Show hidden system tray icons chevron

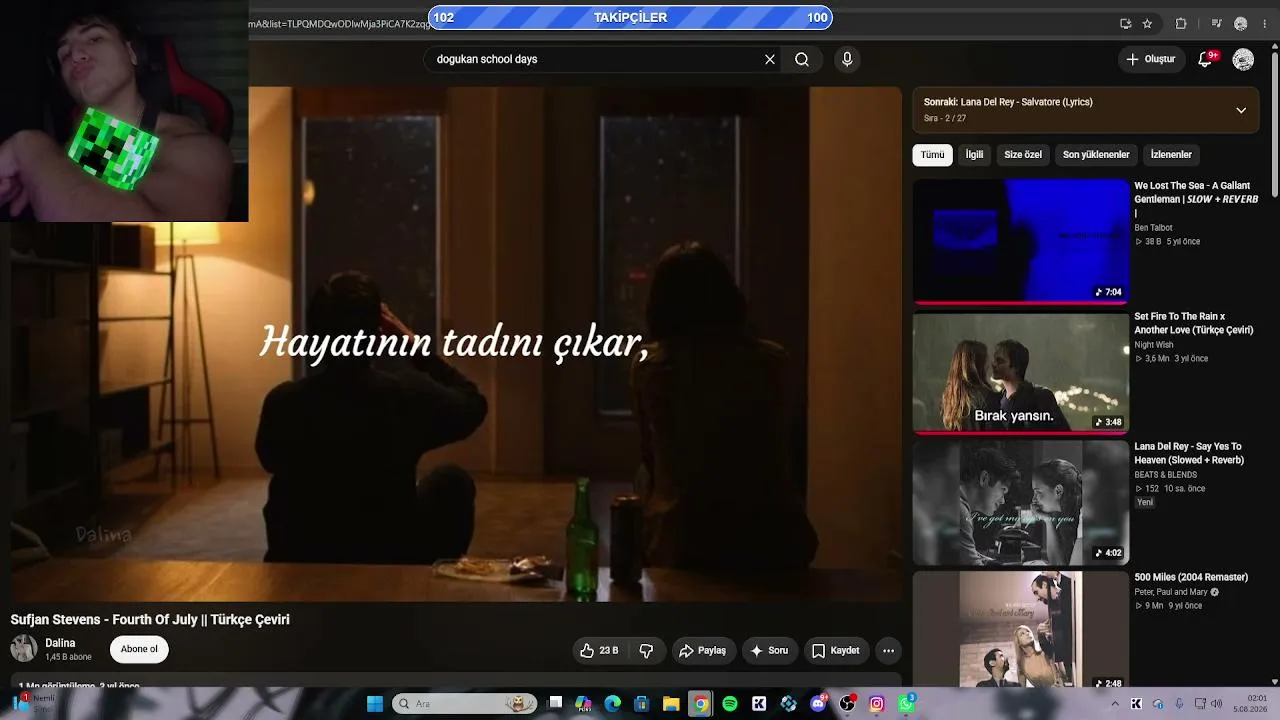click(x=1115, y=704)
